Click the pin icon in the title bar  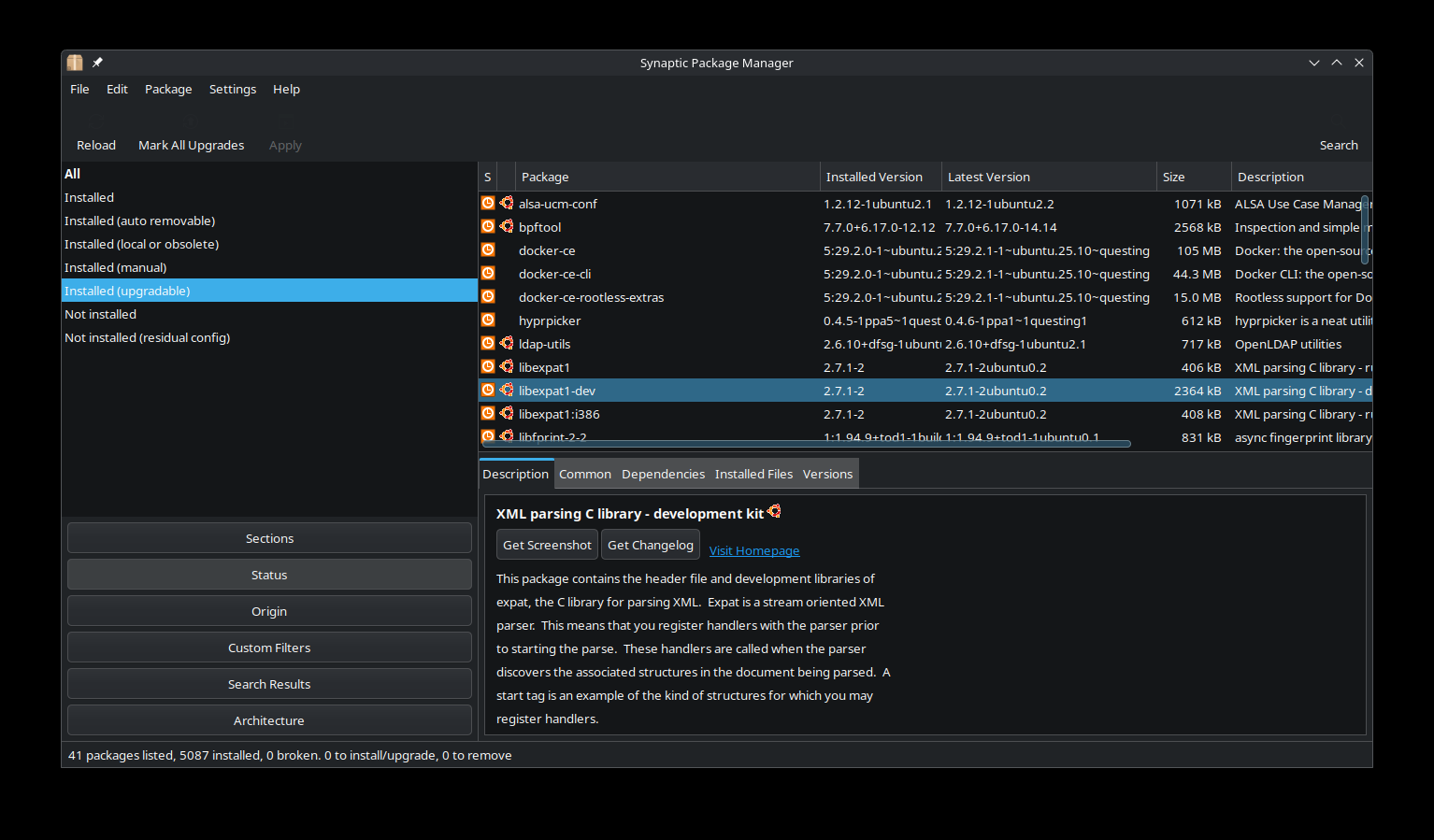[x=97, y=63]
